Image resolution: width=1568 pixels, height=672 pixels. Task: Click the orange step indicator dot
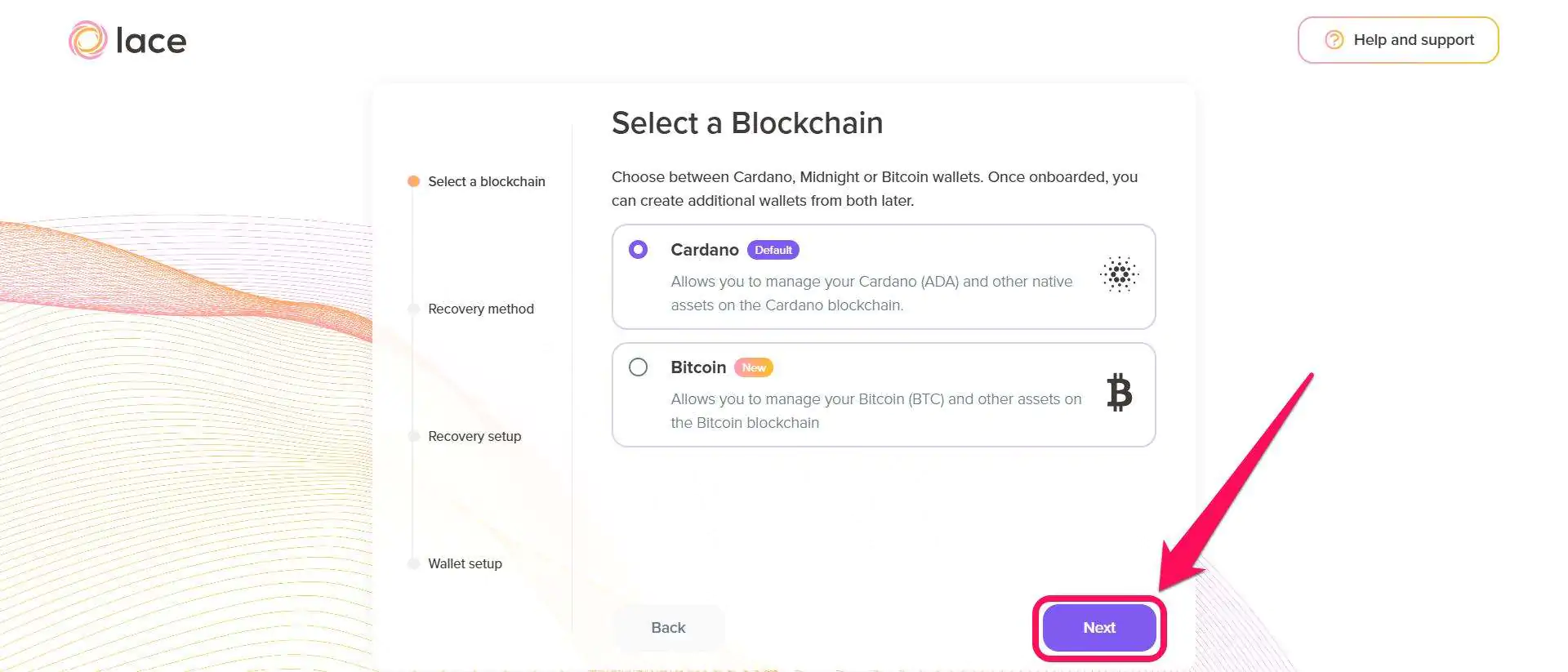[412, 181]
